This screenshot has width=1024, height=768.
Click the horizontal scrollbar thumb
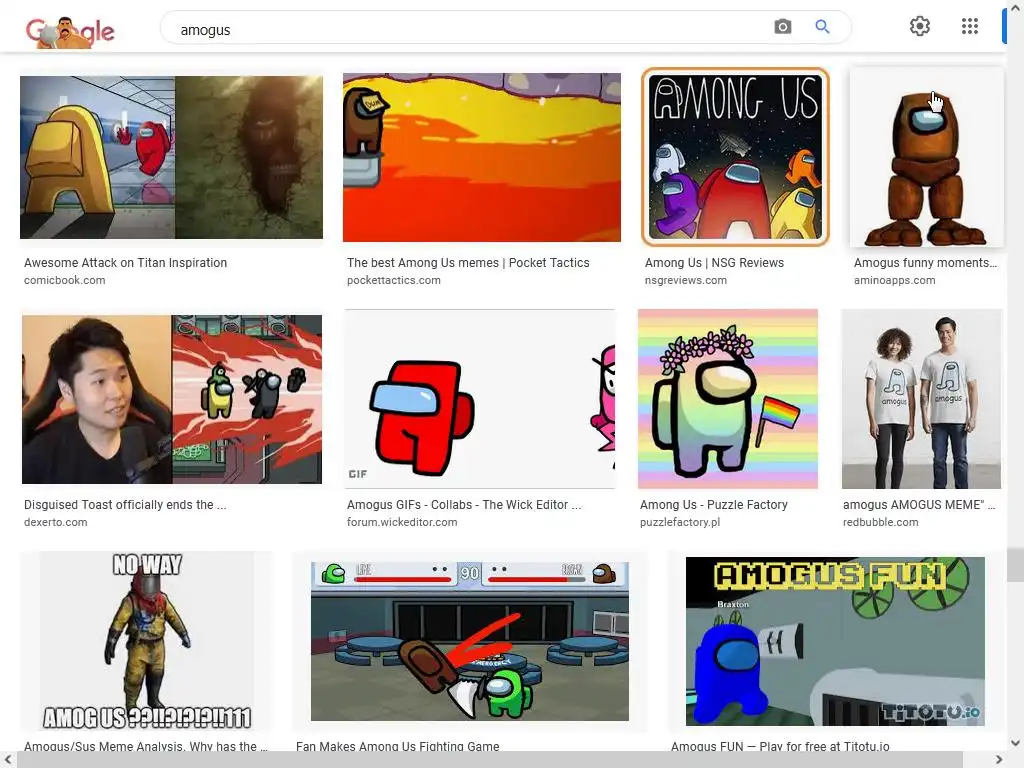click(490, 760)
